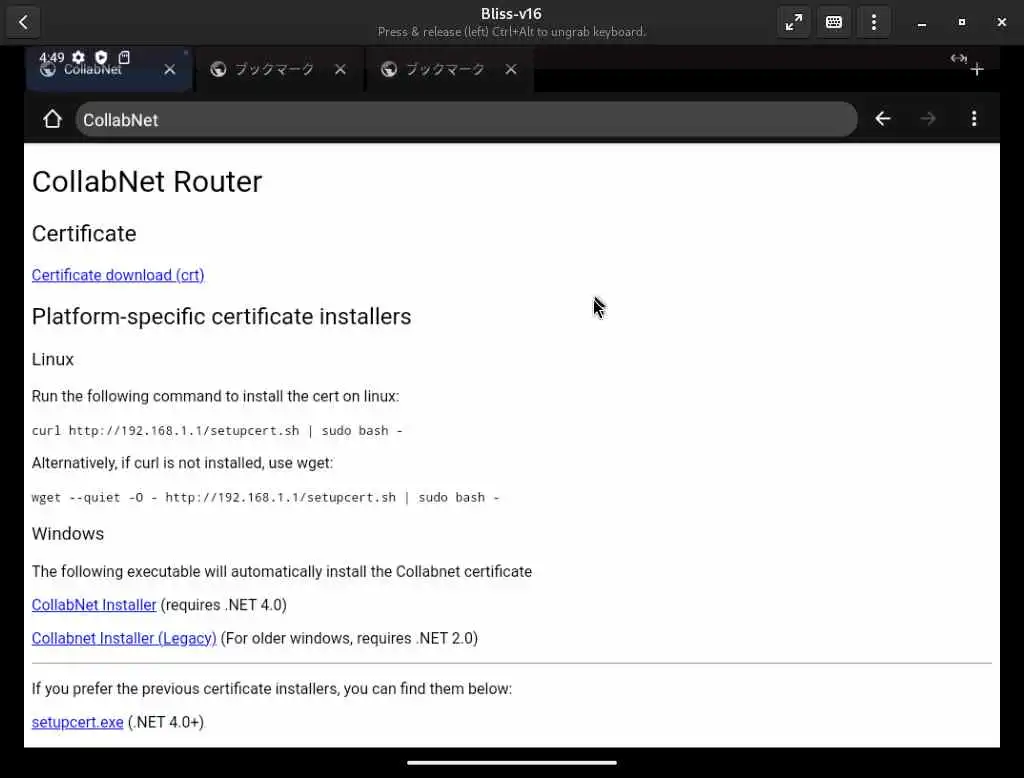Download the CollabNet Installer
Image resolution: width=1024 pixels, height=778 pixels.
(x=94, y=605)
